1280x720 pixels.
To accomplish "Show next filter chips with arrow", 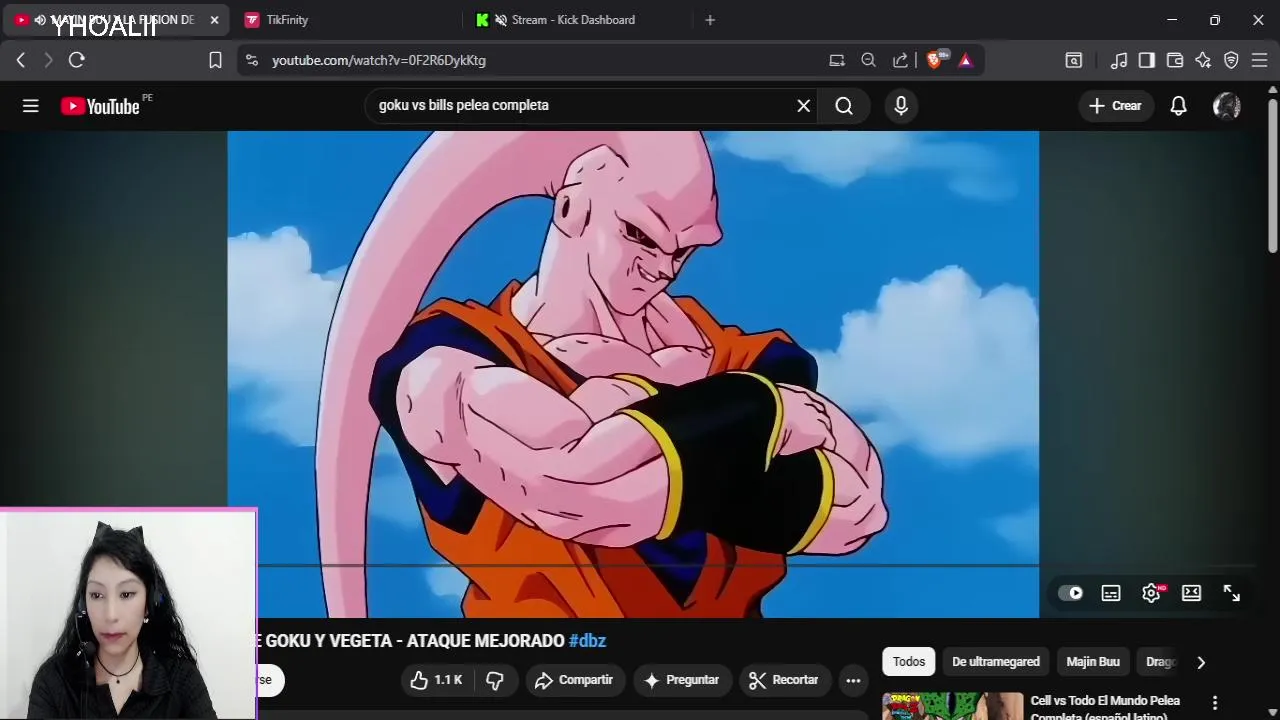I will pos(1201,662).
